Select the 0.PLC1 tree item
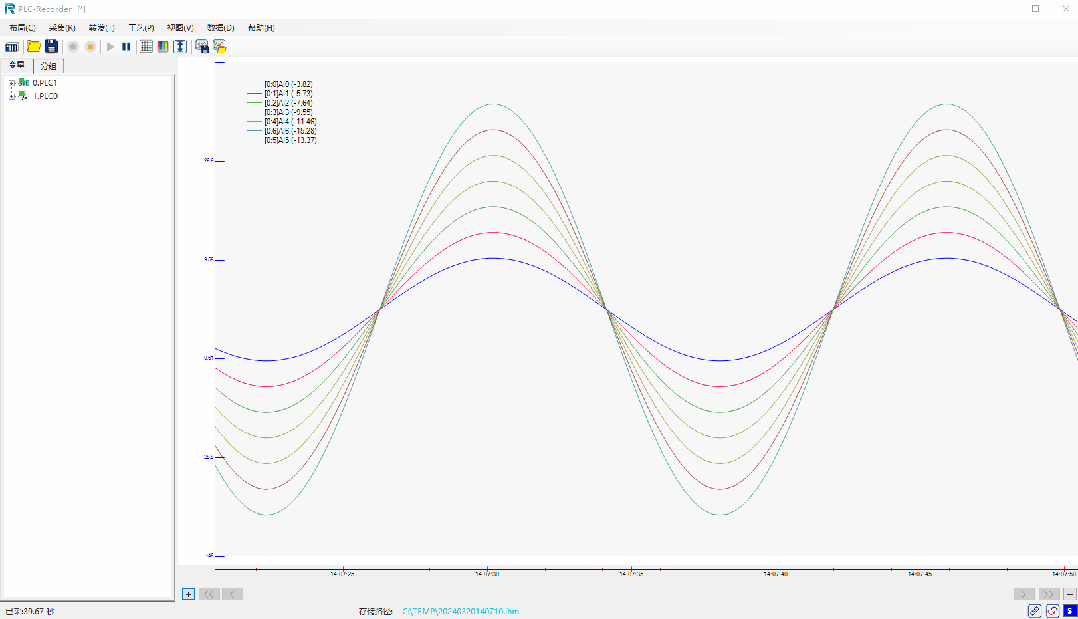Viewport: 1078px width, 619px height. [x=45, y=83]
